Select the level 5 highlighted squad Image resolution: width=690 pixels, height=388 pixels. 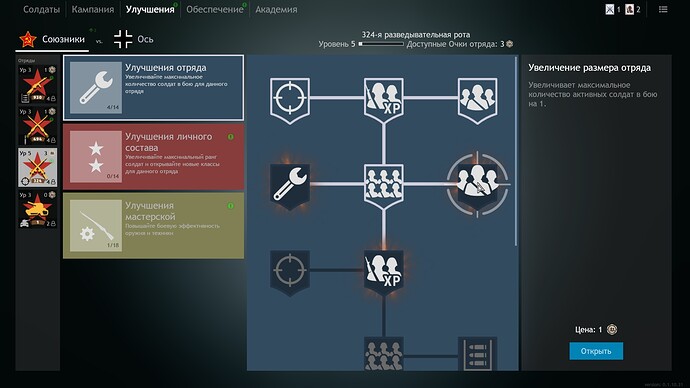pyautogui.click(x=37, y=167)
